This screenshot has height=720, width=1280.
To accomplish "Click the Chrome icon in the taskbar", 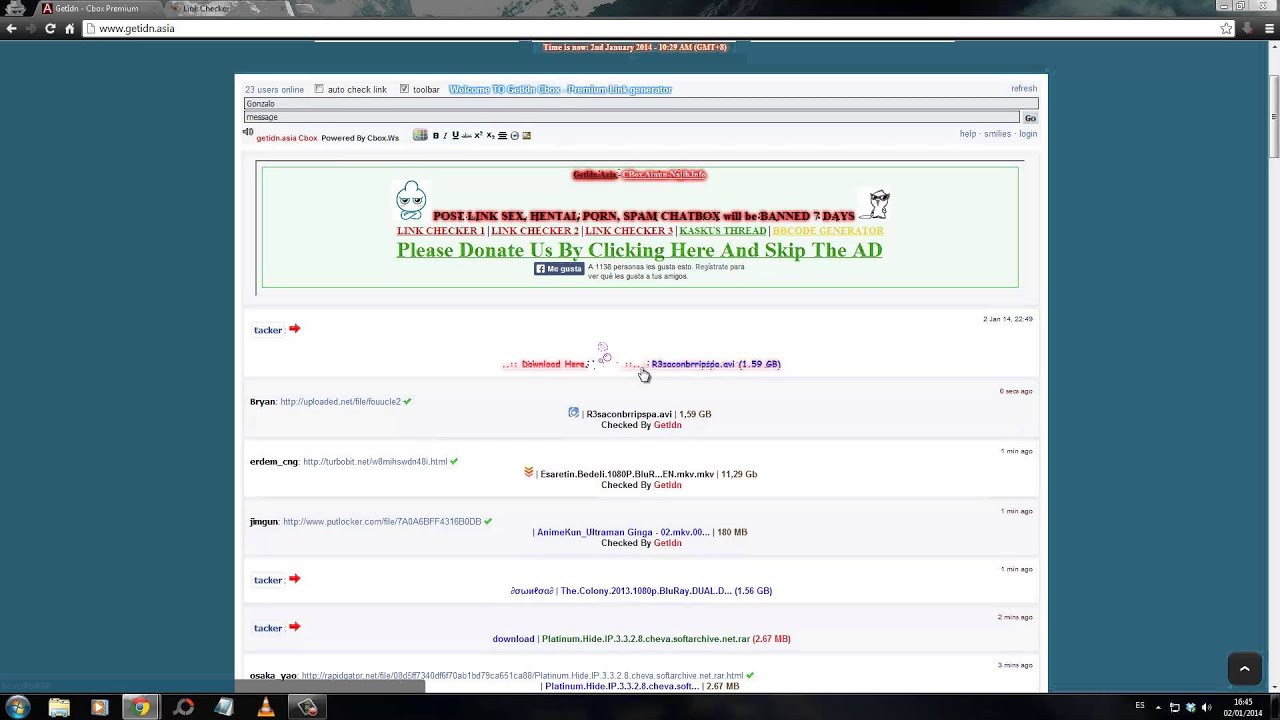I will [141, 707].
